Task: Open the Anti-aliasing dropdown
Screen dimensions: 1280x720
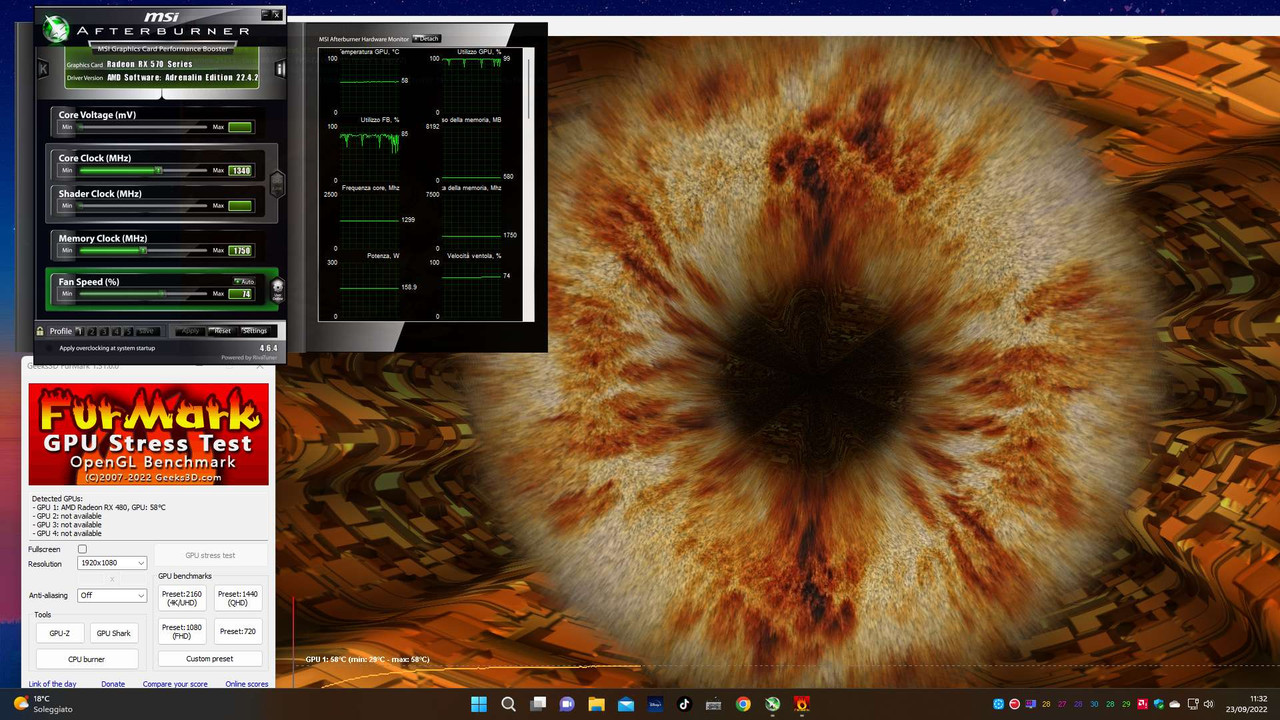Action: coord(112,595)
